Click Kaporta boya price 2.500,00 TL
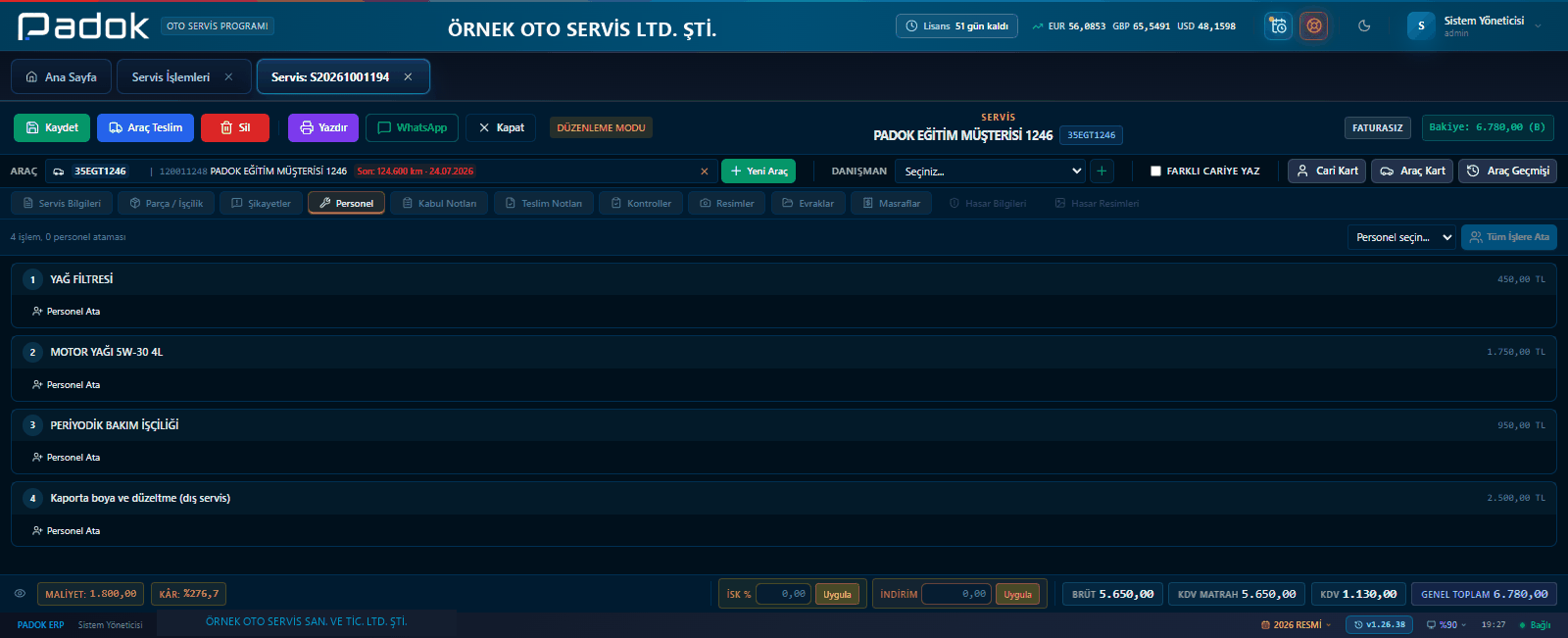 point(1516,498)
